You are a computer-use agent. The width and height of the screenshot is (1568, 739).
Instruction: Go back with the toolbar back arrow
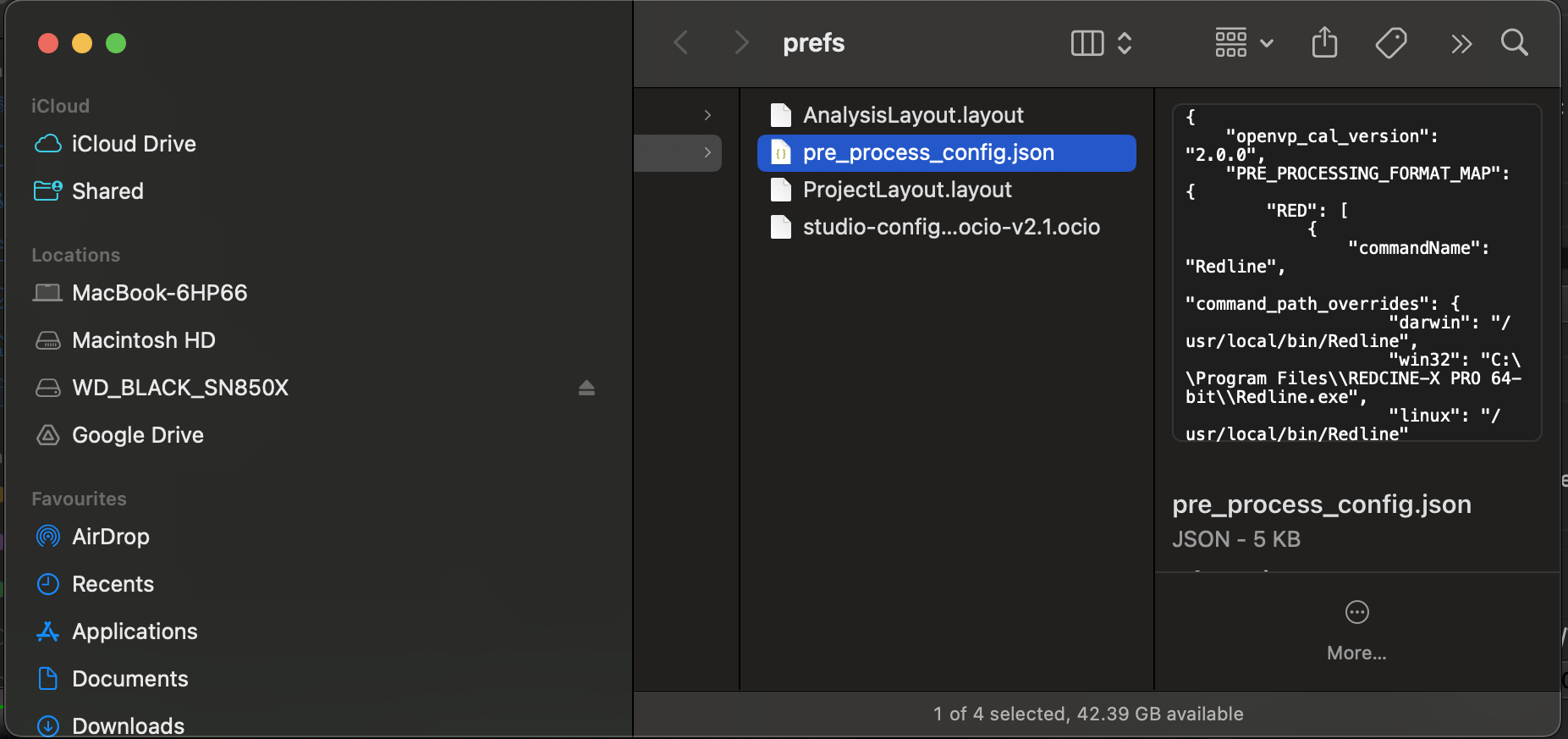pos(681,42)
